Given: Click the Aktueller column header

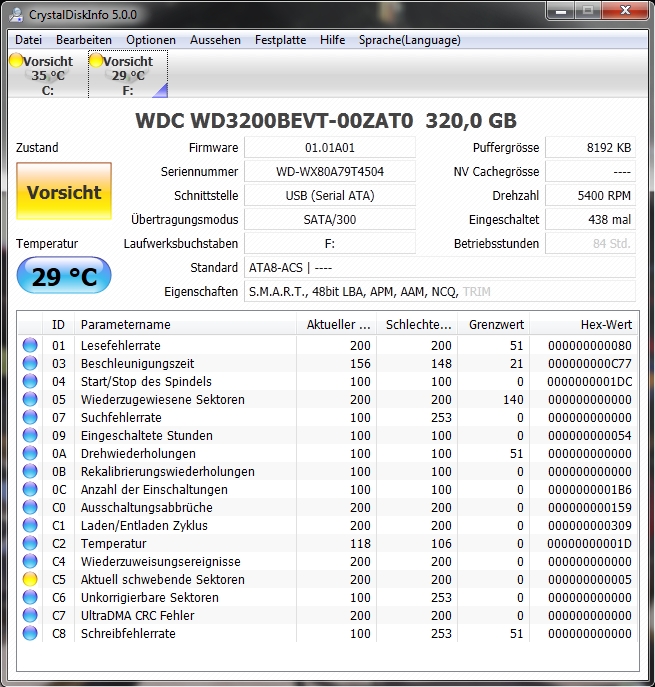Looking at the screenshot, I should 336,325.
